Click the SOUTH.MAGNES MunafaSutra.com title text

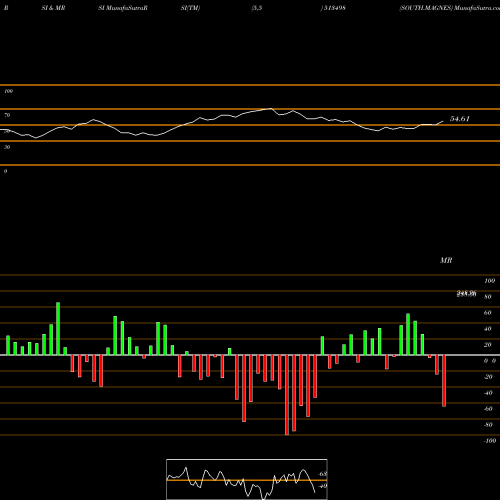click(449, 8)
